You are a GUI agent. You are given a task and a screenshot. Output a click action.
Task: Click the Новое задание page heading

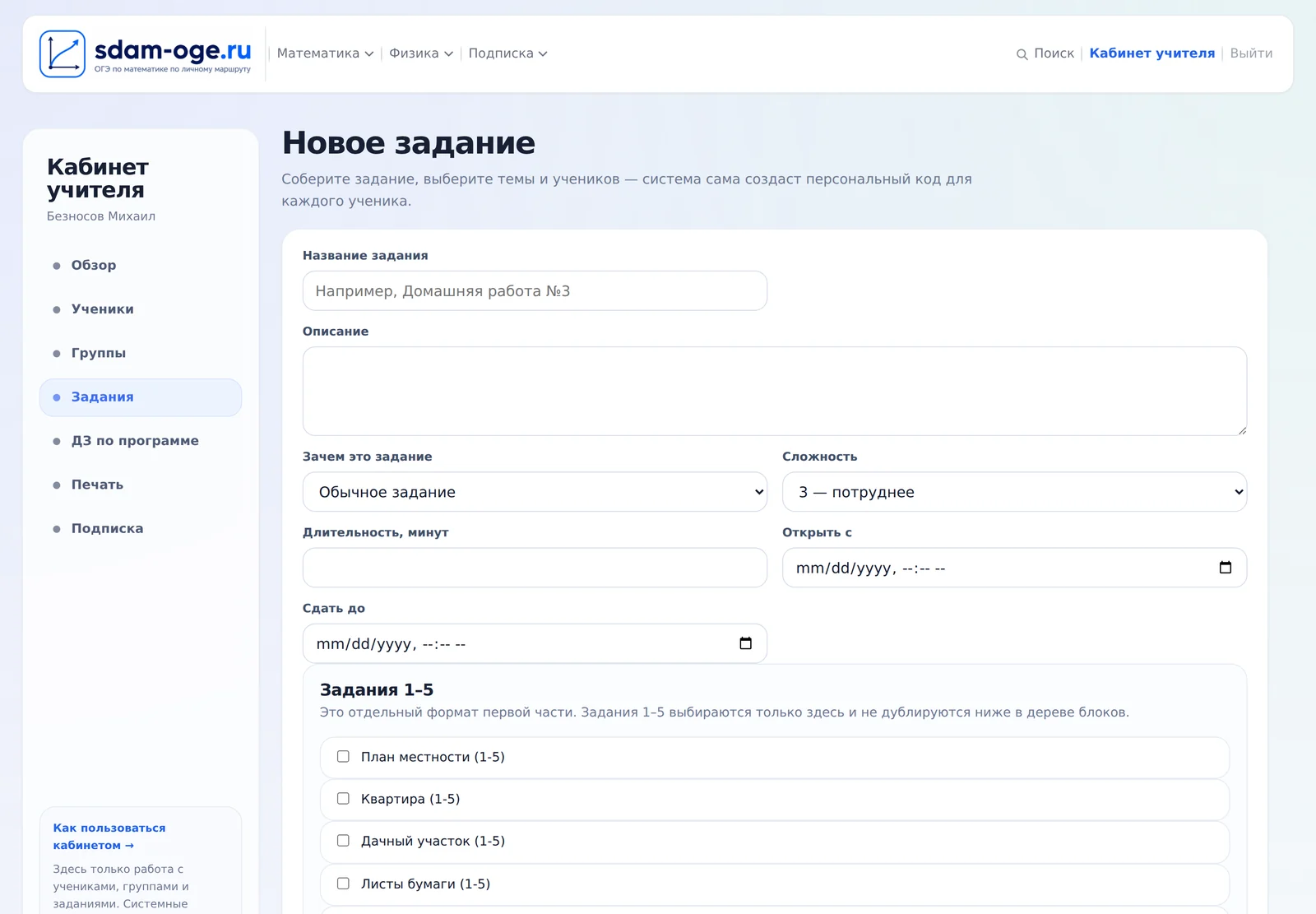tap(409, 143)
